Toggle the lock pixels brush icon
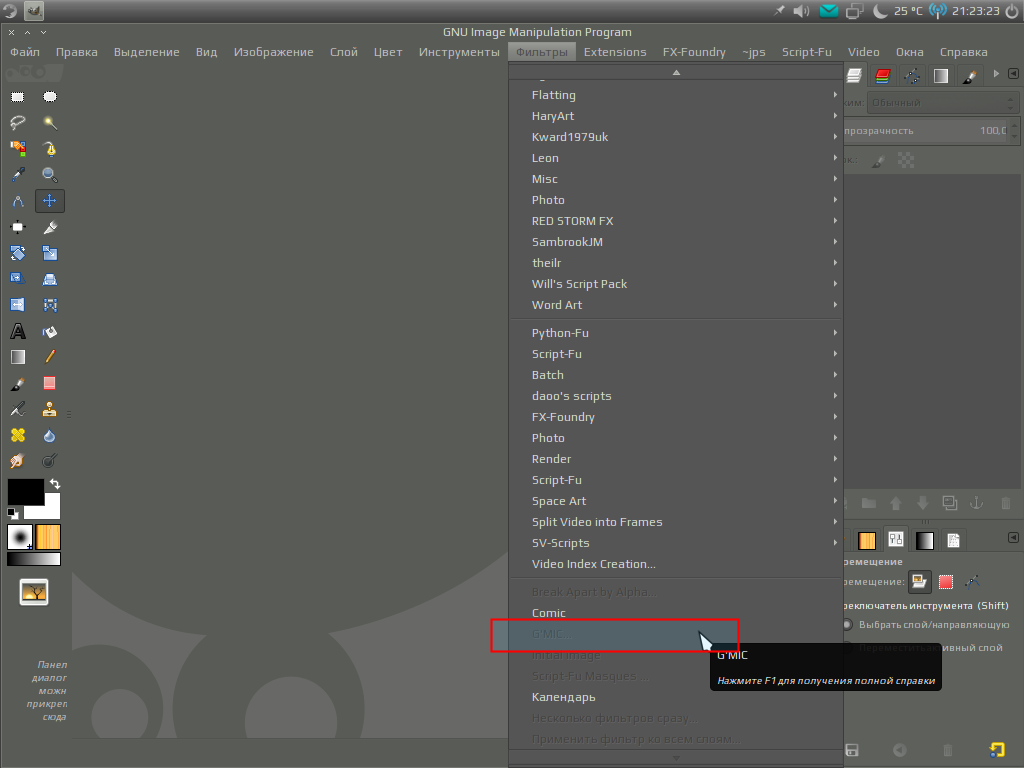Screen dimensions: 1024x768 [x=879, y=161]
